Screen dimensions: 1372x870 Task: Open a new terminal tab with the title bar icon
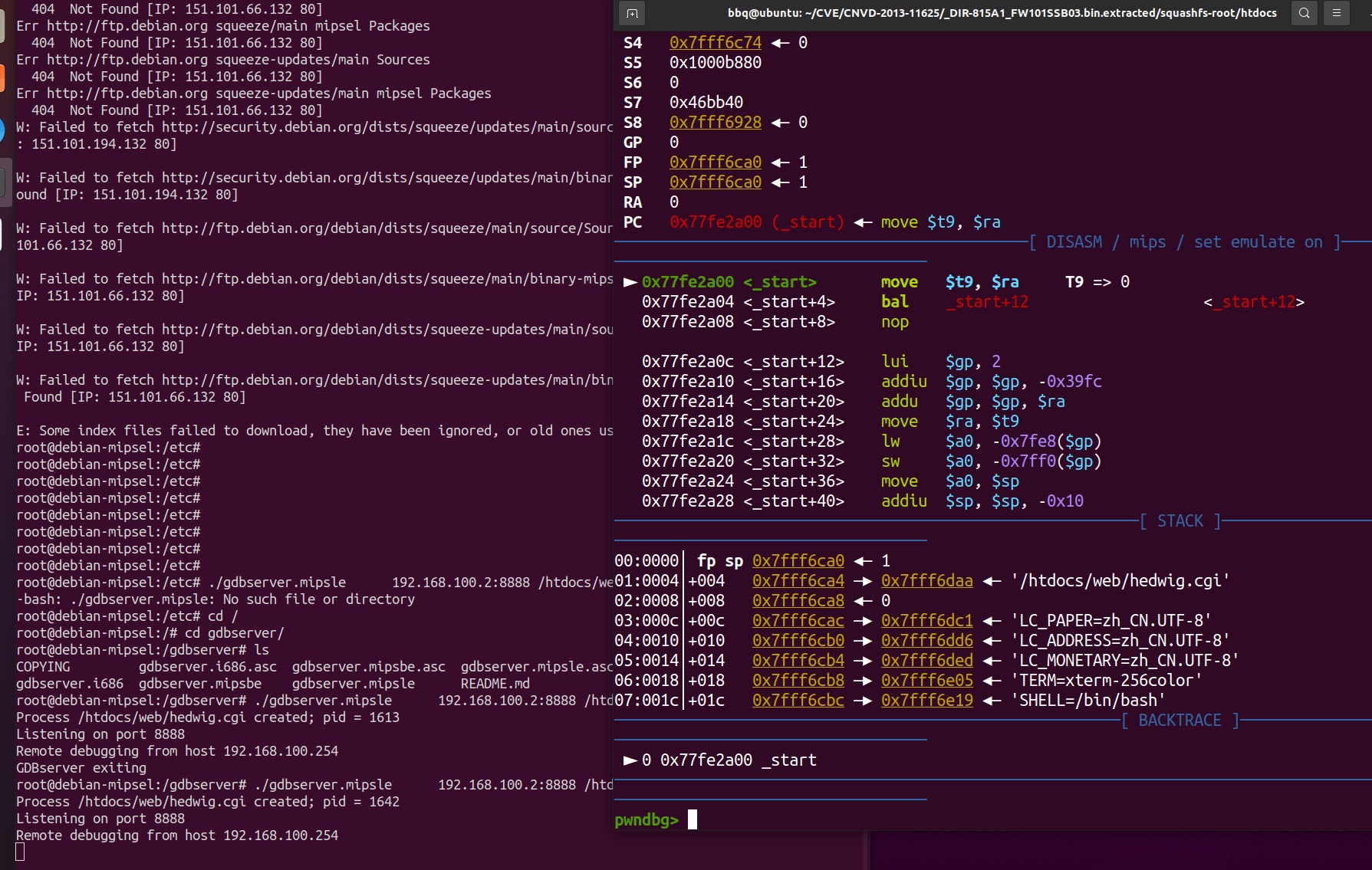coord(632,13)
